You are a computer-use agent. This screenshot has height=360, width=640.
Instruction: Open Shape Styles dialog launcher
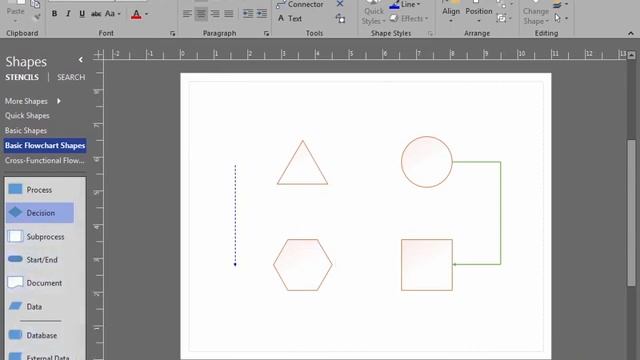[430, 33]
